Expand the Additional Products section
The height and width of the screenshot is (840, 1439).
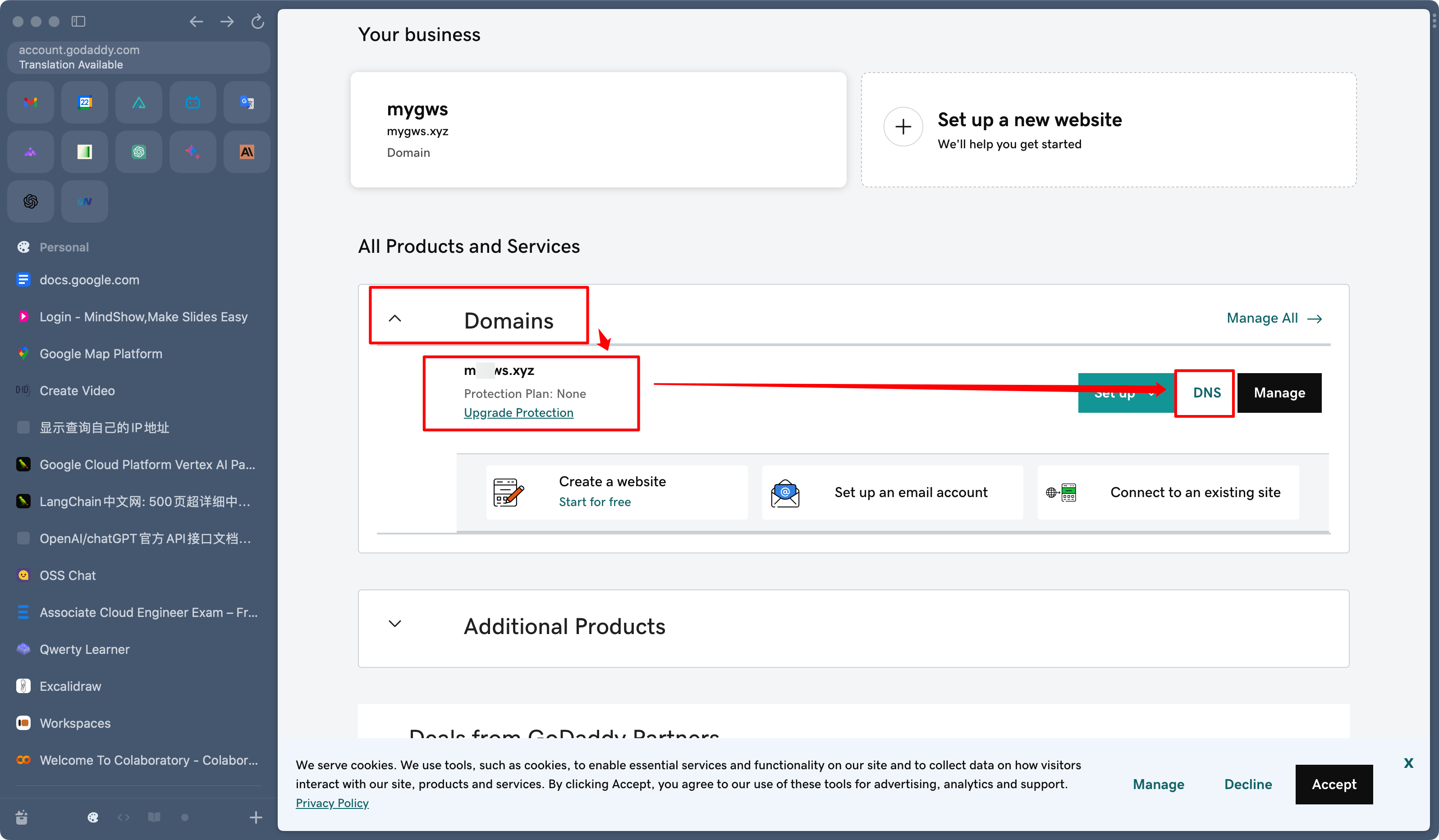(394, 624)
